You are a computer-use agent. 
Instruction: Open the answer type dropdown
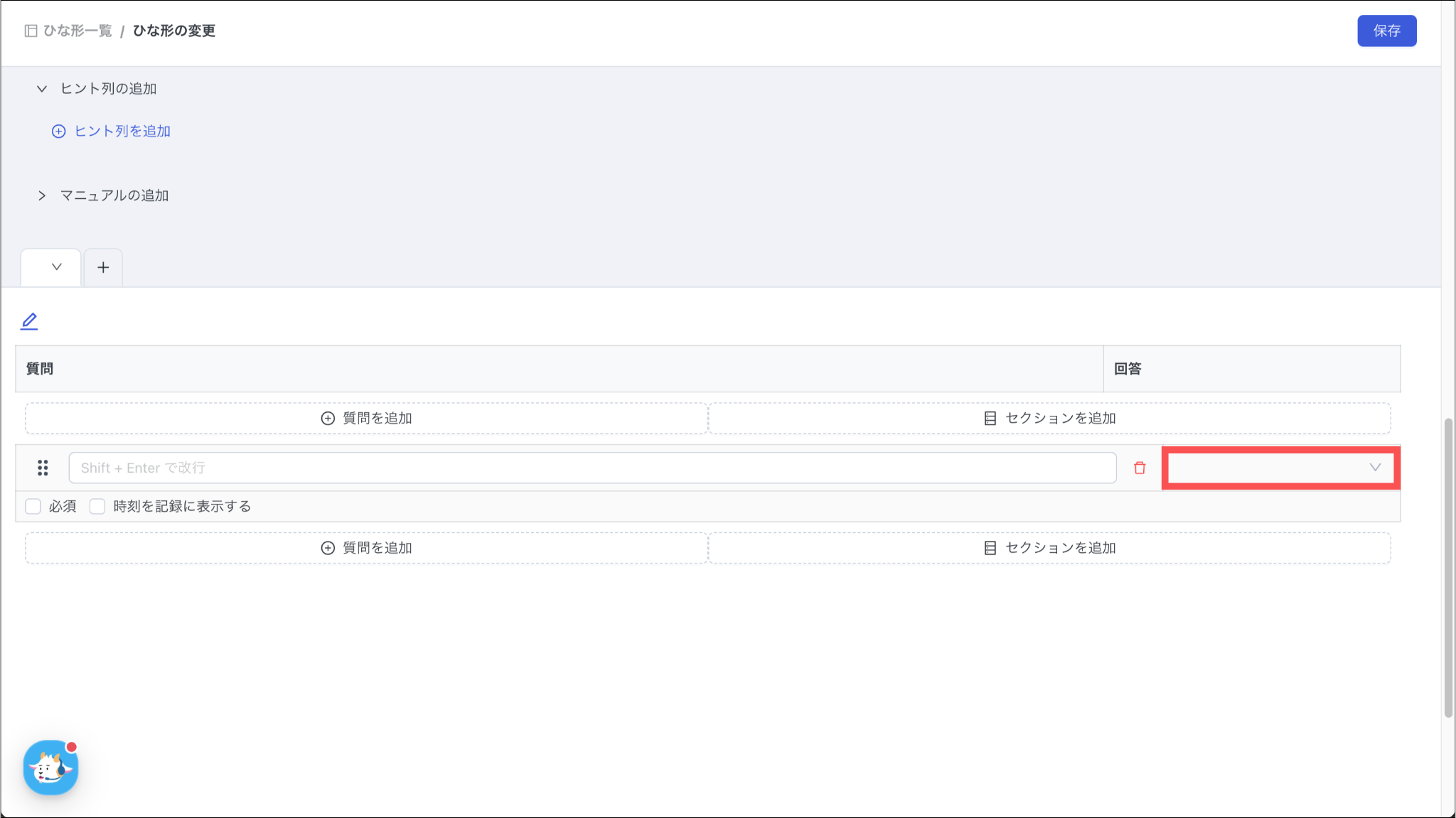(x=1280, y=468)
